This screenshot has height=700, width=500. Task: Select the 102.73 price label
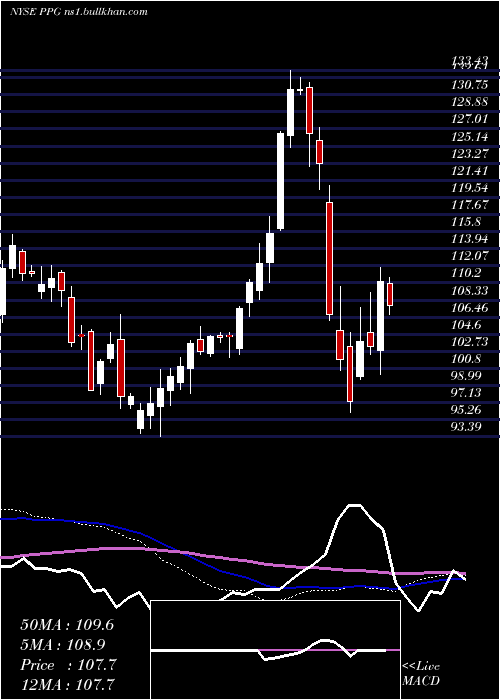(x=469, y=341)
